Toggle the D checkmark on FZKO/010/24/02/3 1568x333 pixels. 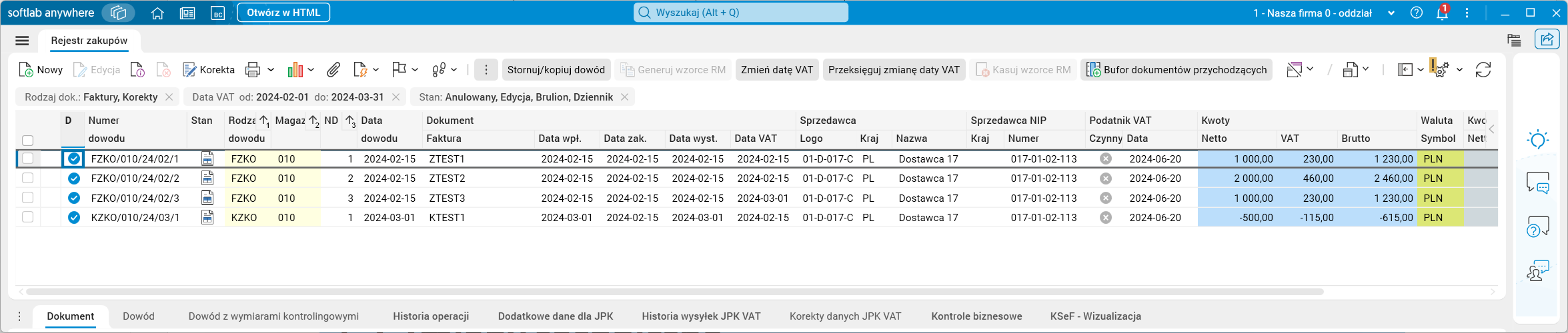tap(74, 198)
